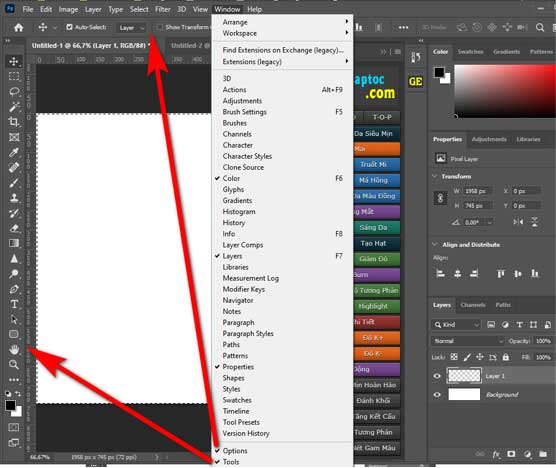556x468 pixels.
Task: Toggle the Properties panel menu entry
Action: tap(282, 367)
